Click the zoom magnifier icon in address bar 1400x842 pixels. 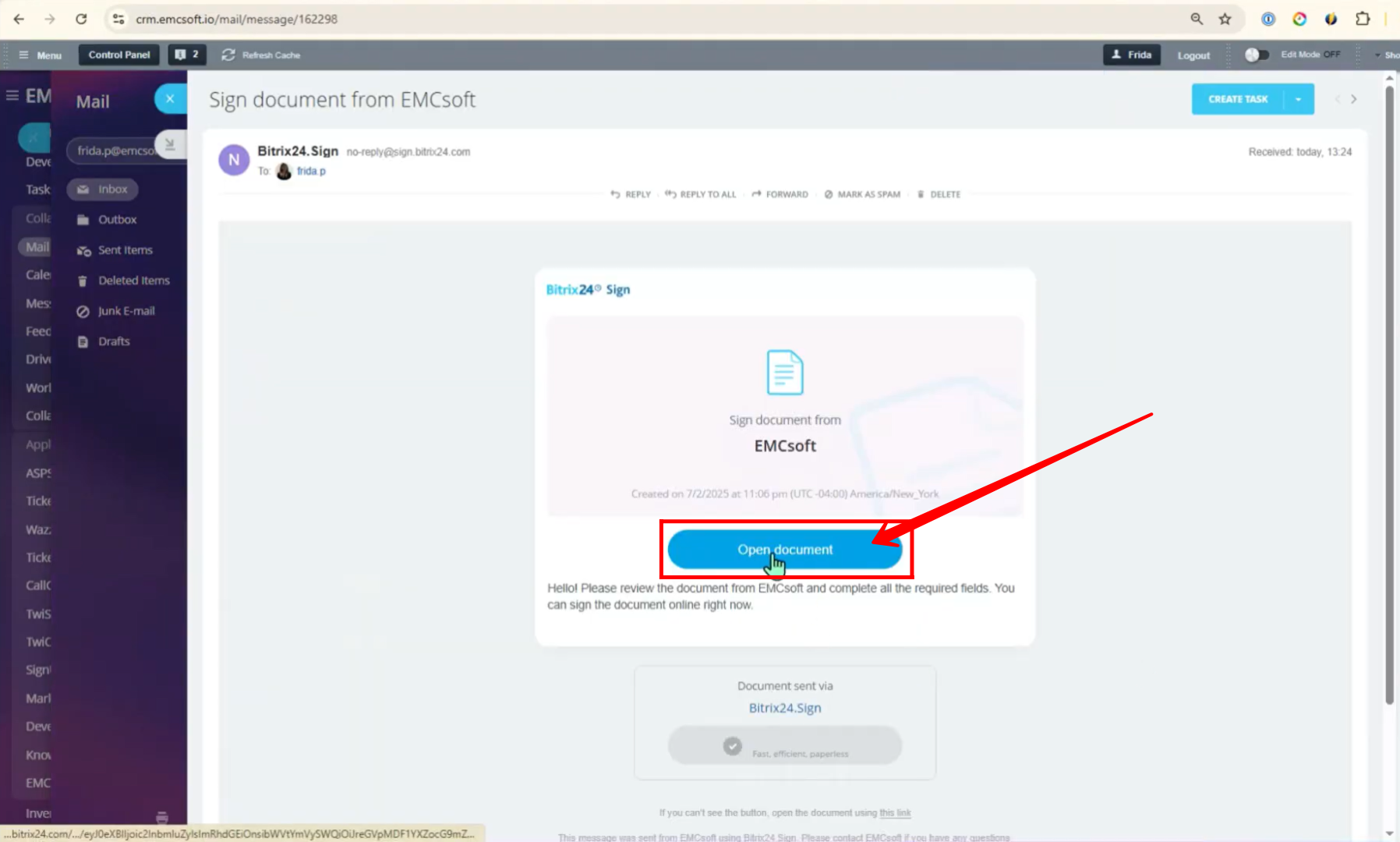coord(1197,19)
